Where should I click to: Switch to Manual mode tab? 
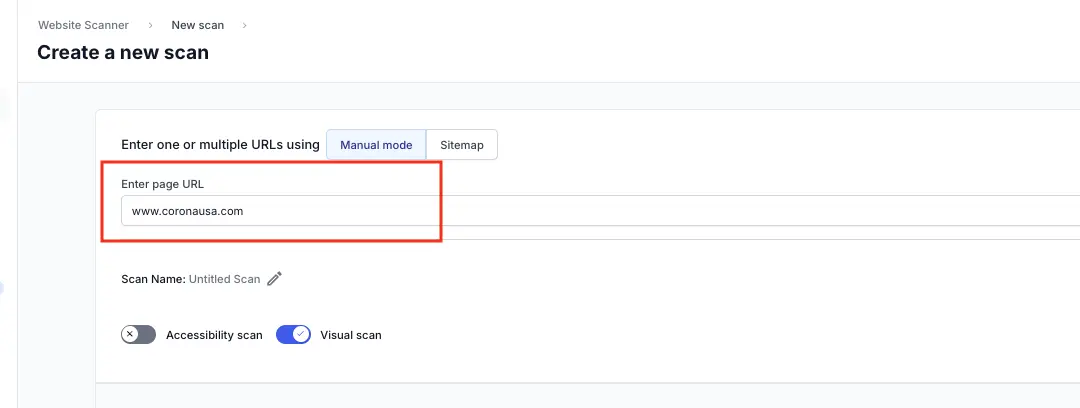coord(376,145)
